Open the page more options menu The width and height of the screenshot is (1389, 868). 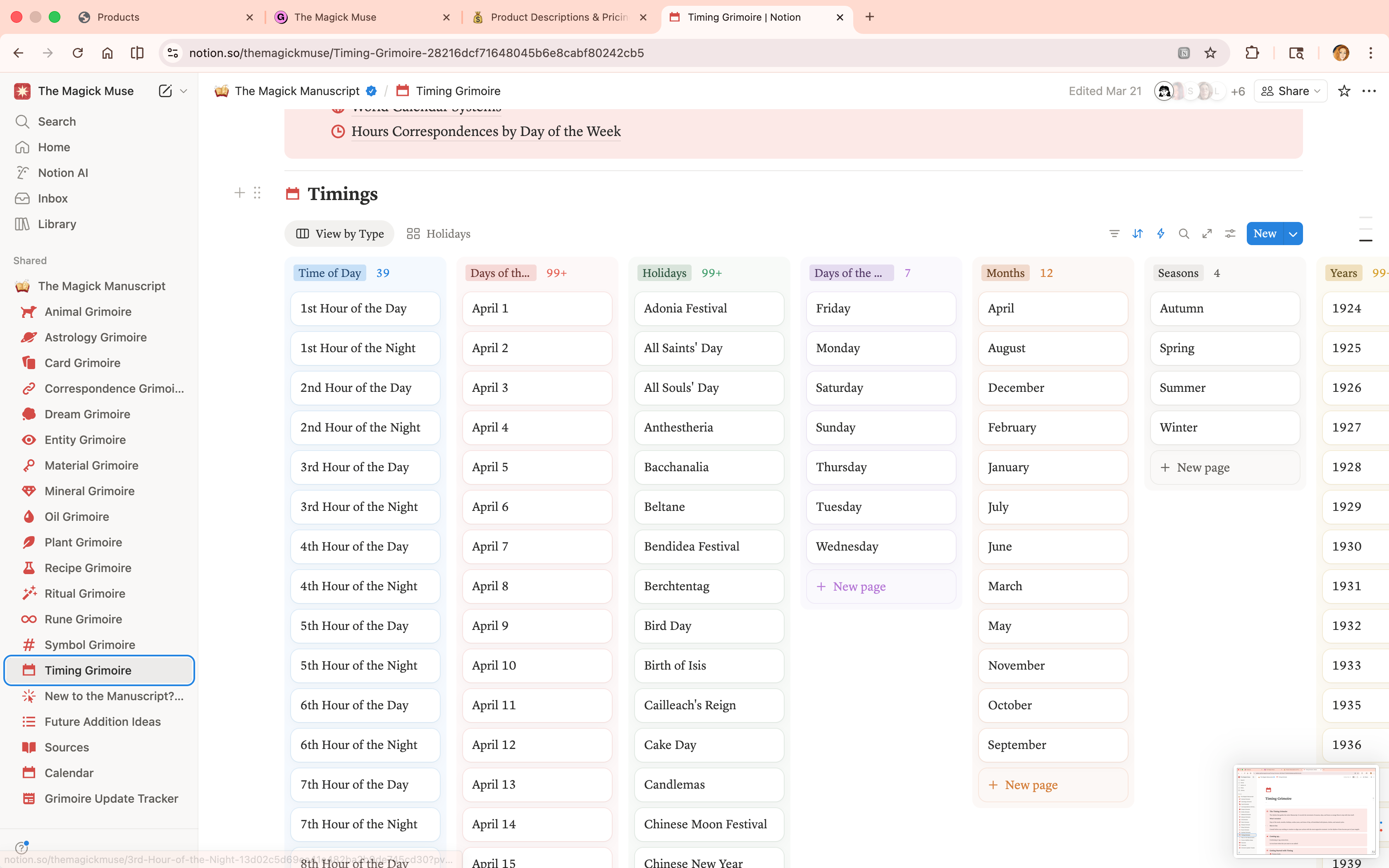click(x=1369, y=91)
